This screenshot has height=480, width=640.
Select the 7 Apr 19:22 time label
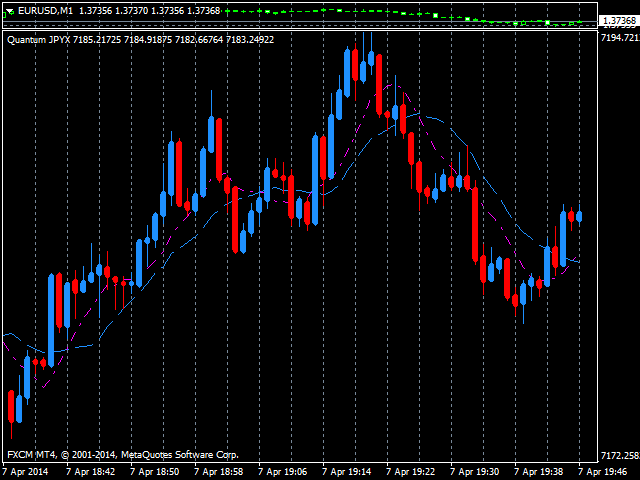coord(410,471)
